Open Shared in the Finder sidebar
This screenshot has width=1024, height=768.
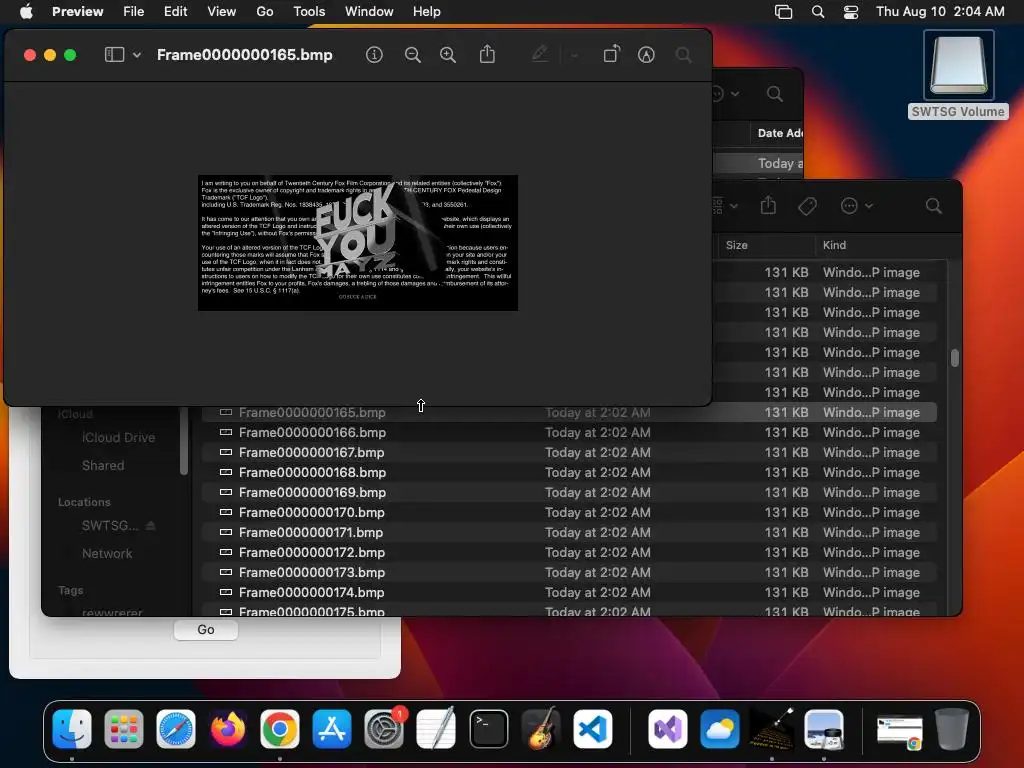[x=103, y=466]
